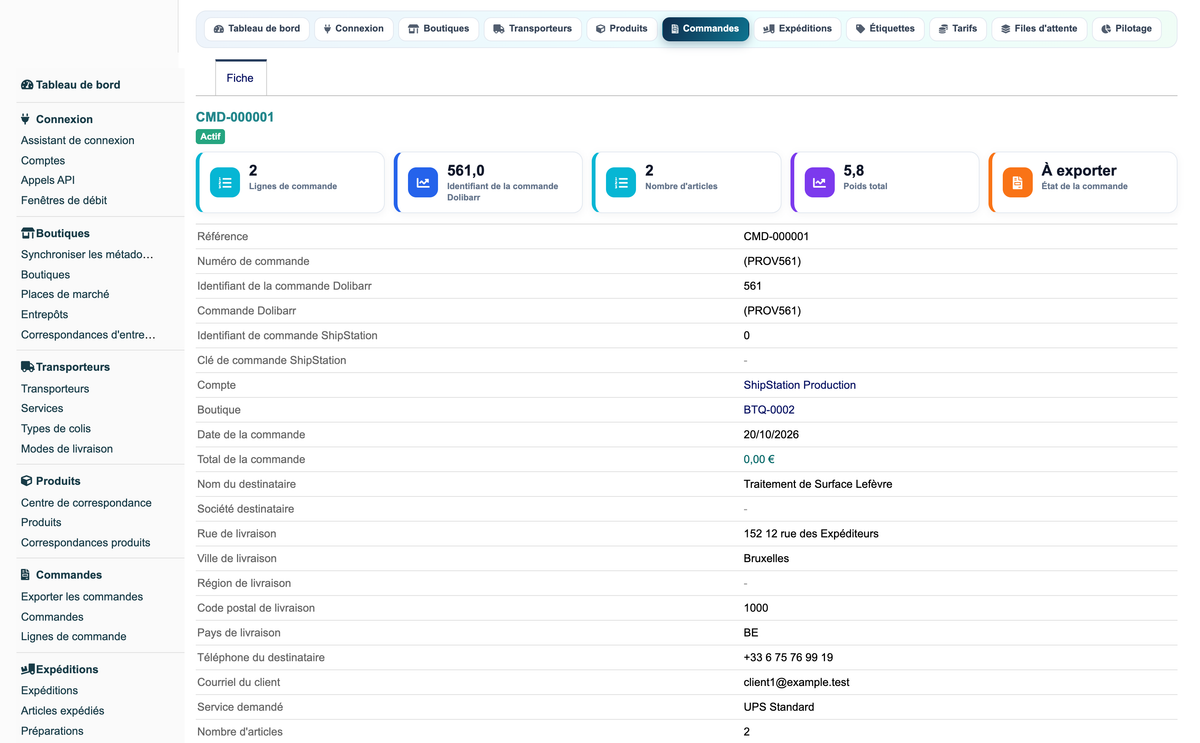This screenshot has height=743, width=1200.
Task: Select the Fiche tab
Action: click(240, 78)
